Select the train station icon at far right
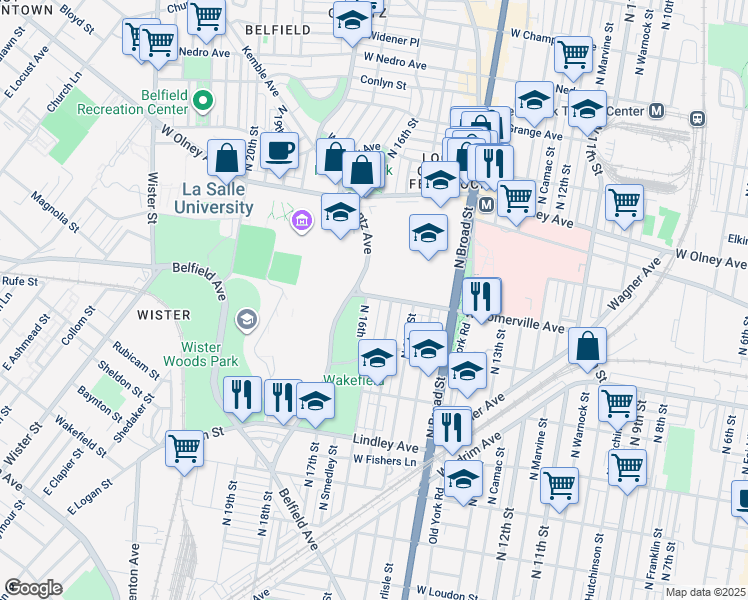Image resolution: width=748 pixels, height=600 pixels. pos(697,118)
